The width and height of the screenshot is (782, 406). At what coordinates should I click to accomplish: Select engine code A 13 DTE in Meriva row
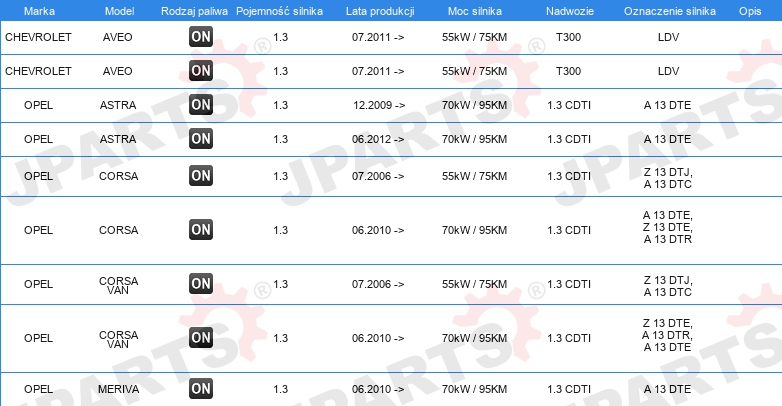click(667, 389)
